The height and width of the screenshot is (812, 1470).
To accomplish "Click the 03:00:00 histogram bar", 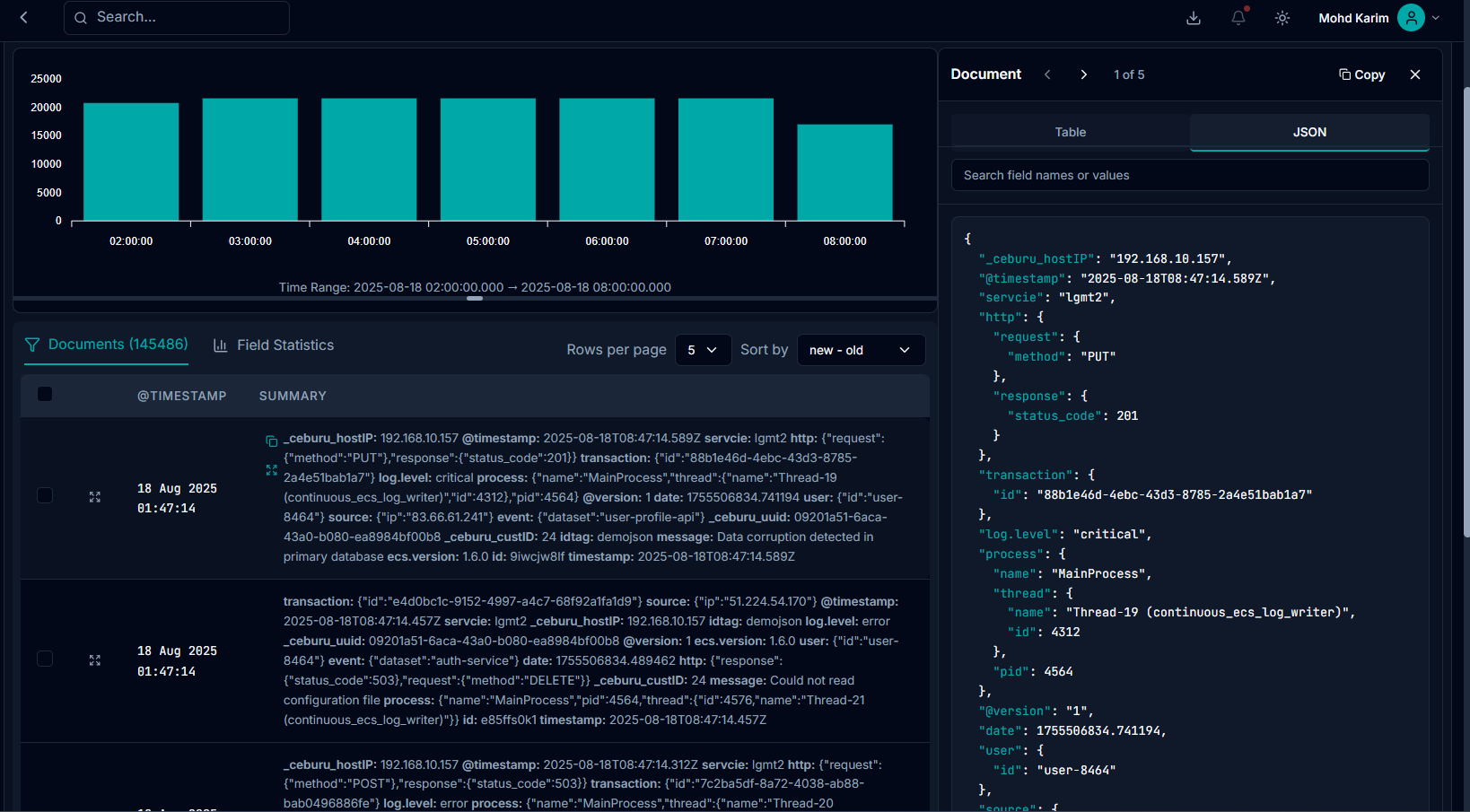I will [x=250, y=160].
